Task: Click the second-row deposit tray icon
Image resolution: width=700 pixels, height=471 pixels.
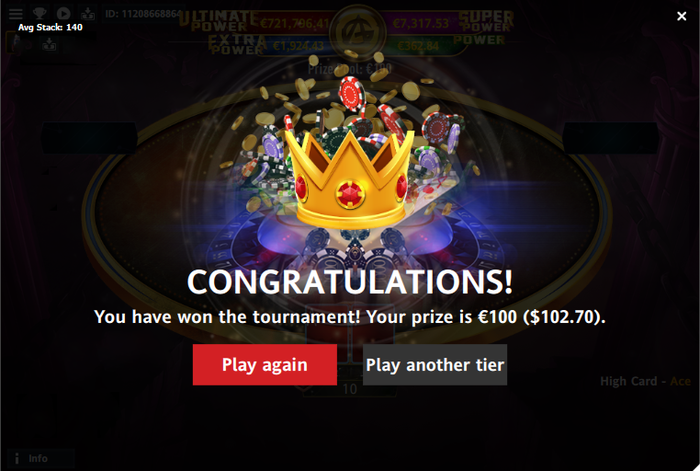Action: coord(49,44)
